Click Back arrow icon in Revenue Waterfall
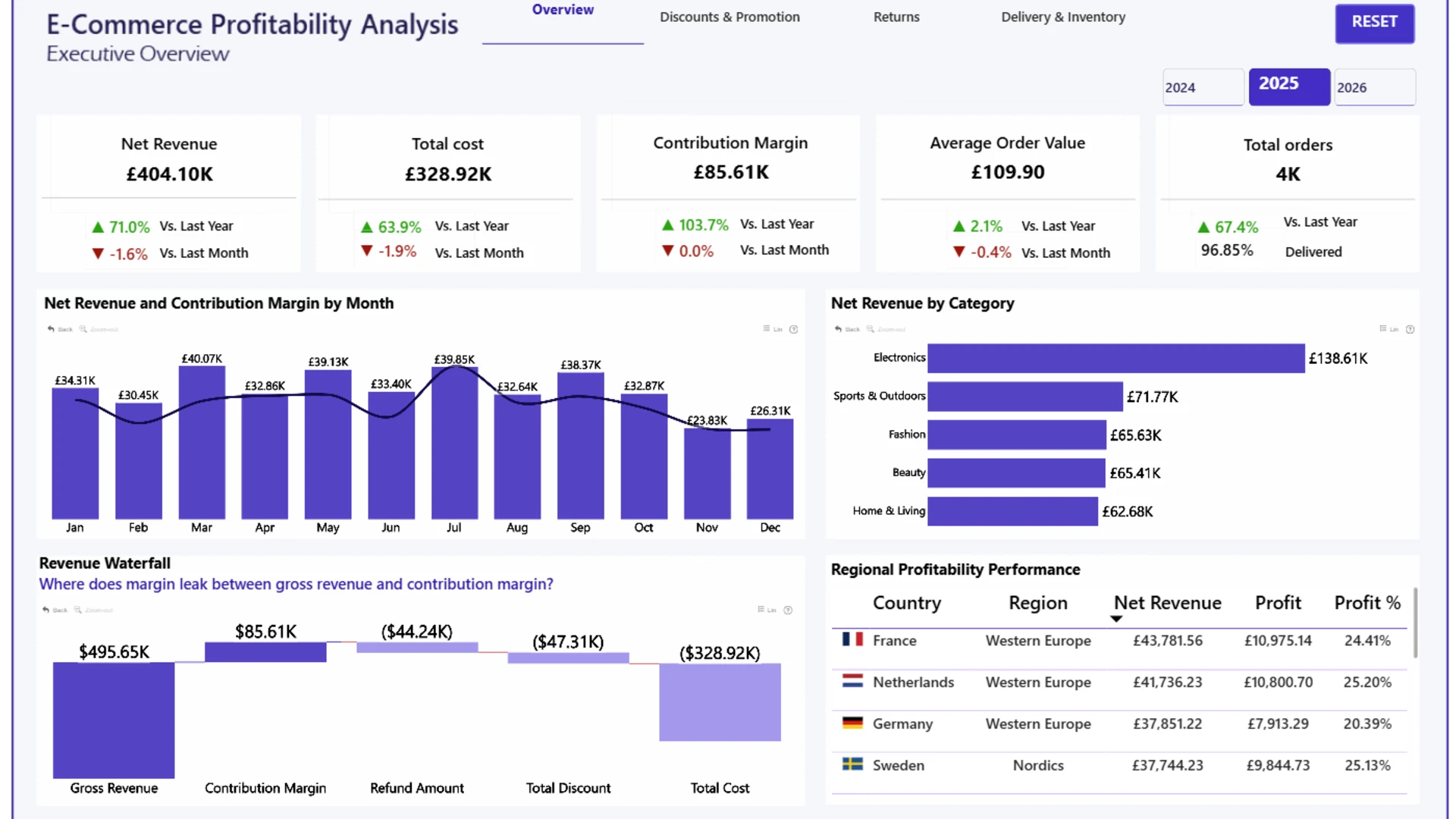Viewport: 1456px width, 819px height. [46, 610]
